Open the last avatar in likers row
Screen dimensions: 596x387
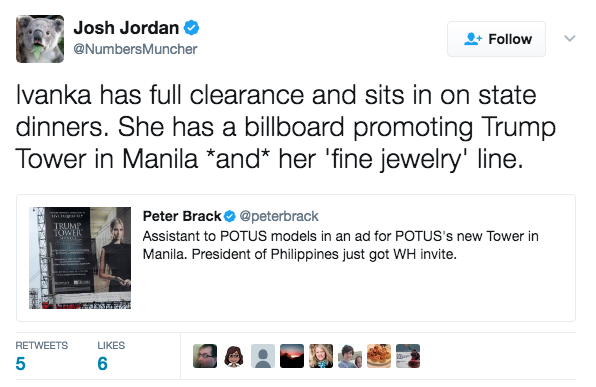click(408, 356)
